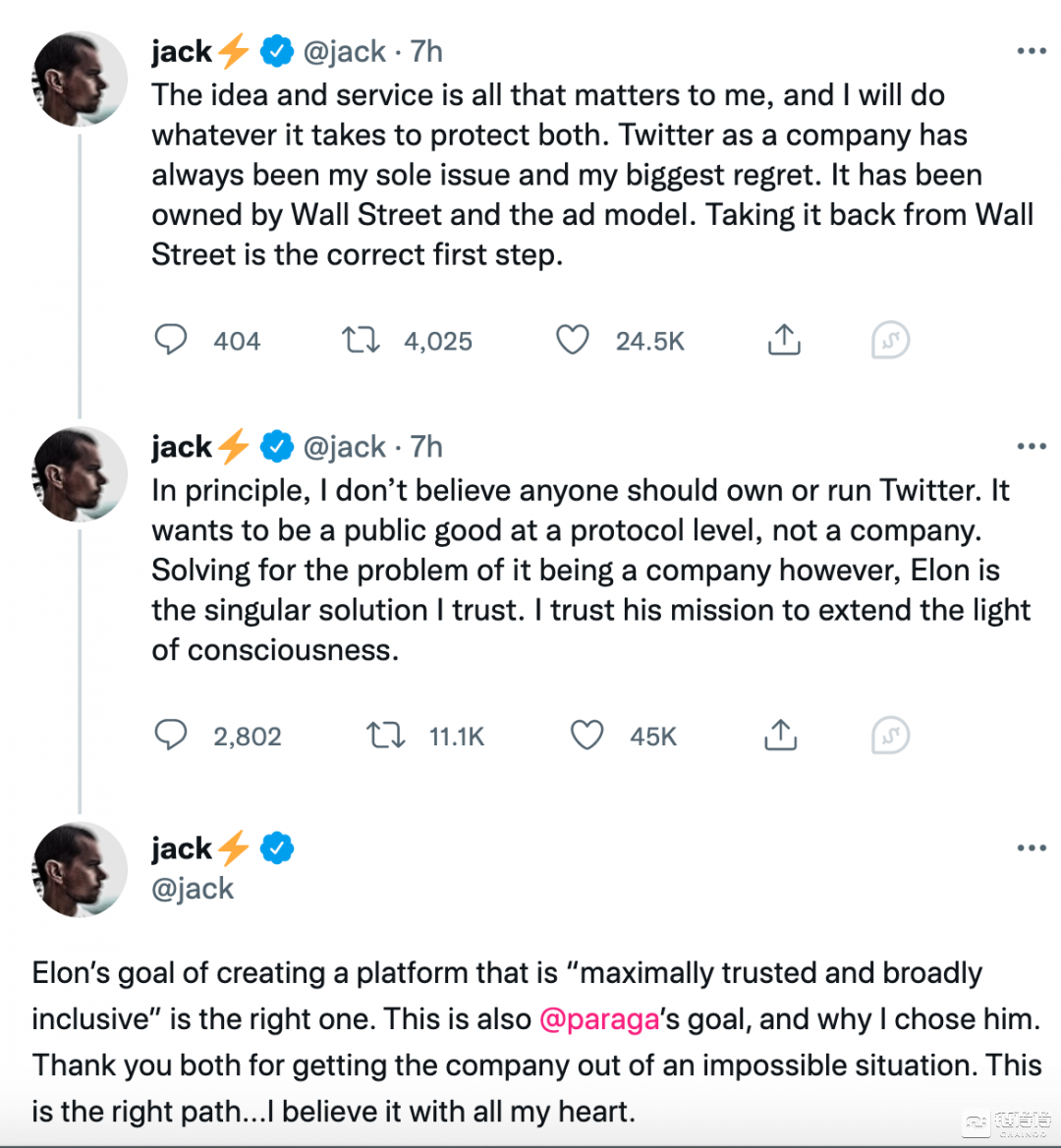Screen dimensions: 1061x1148
Task: Open more options on first tweet
Action: tap(1032, 52)
